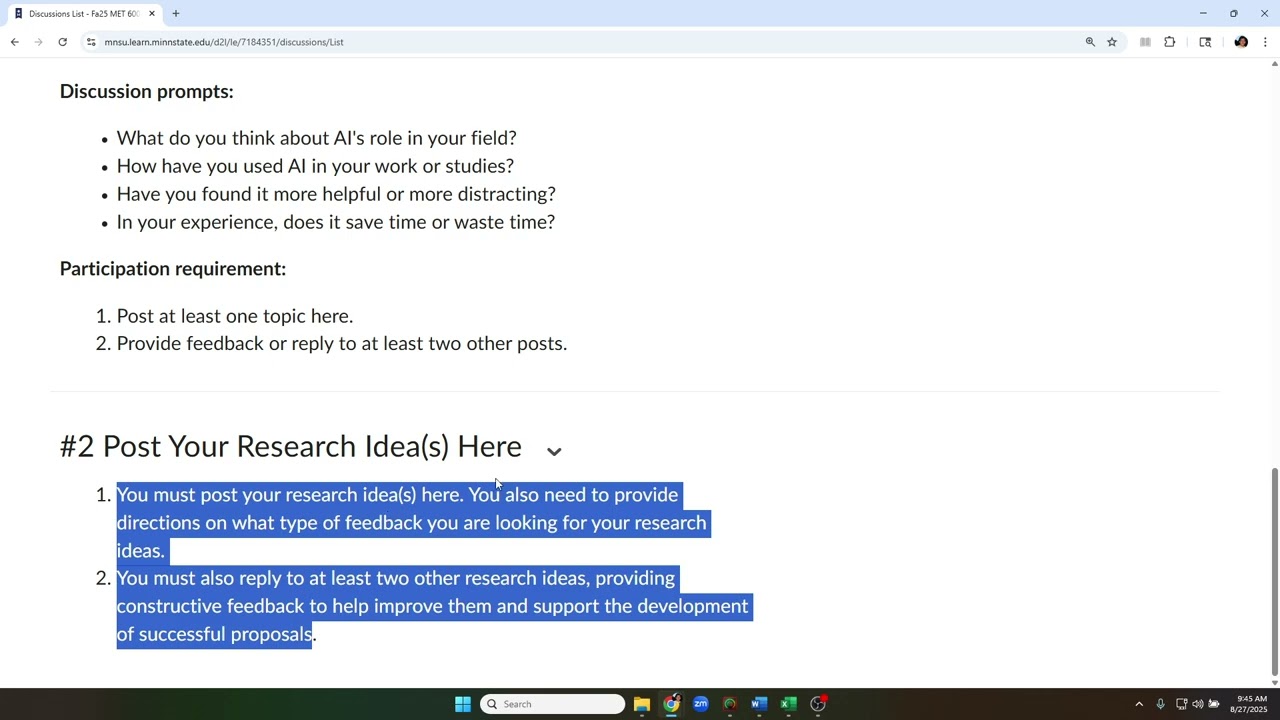Click 'Post at least one topic here.' text

click(235, 316)
